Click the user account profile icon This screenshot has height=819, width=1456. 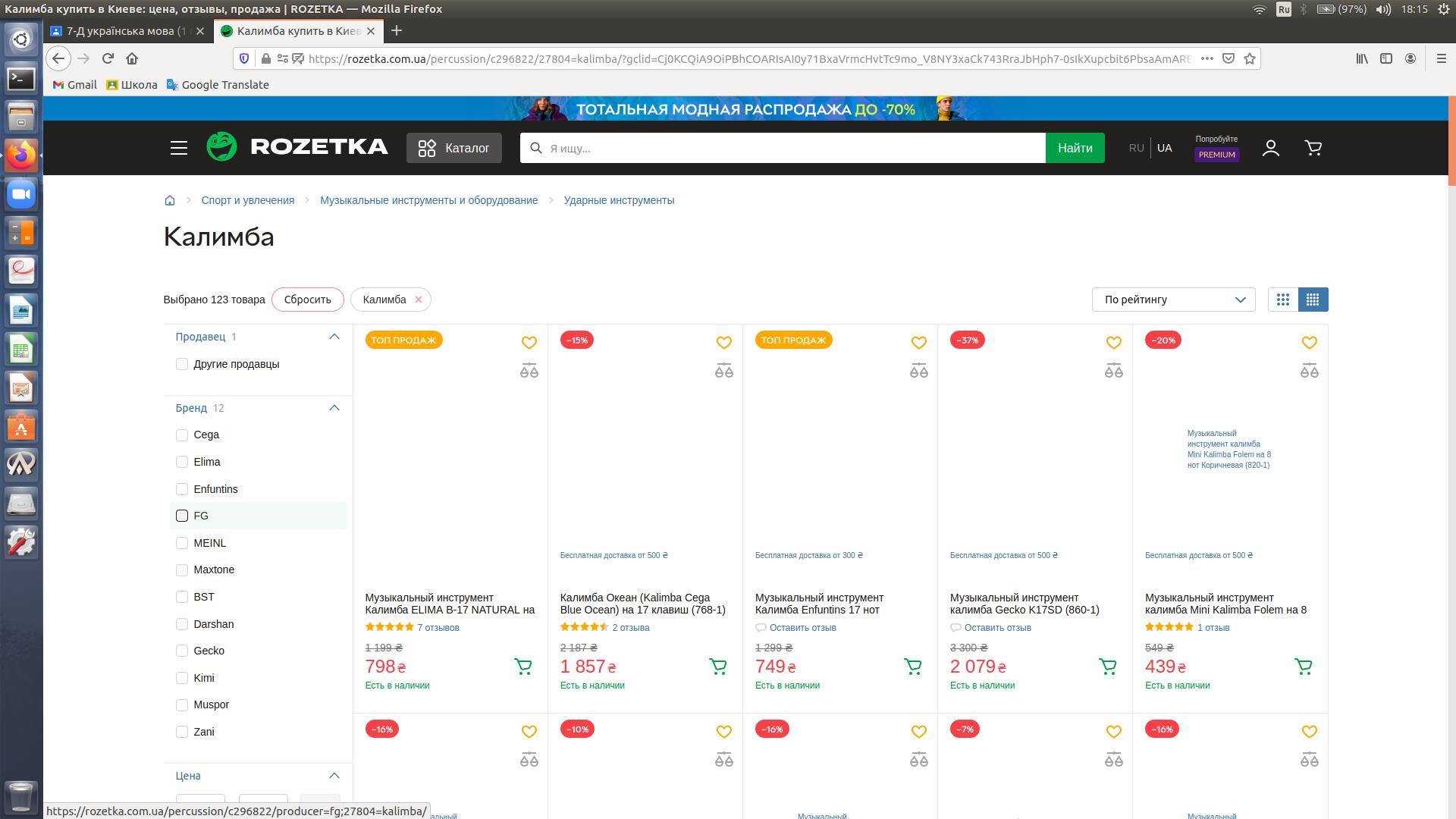point(1271,148)
